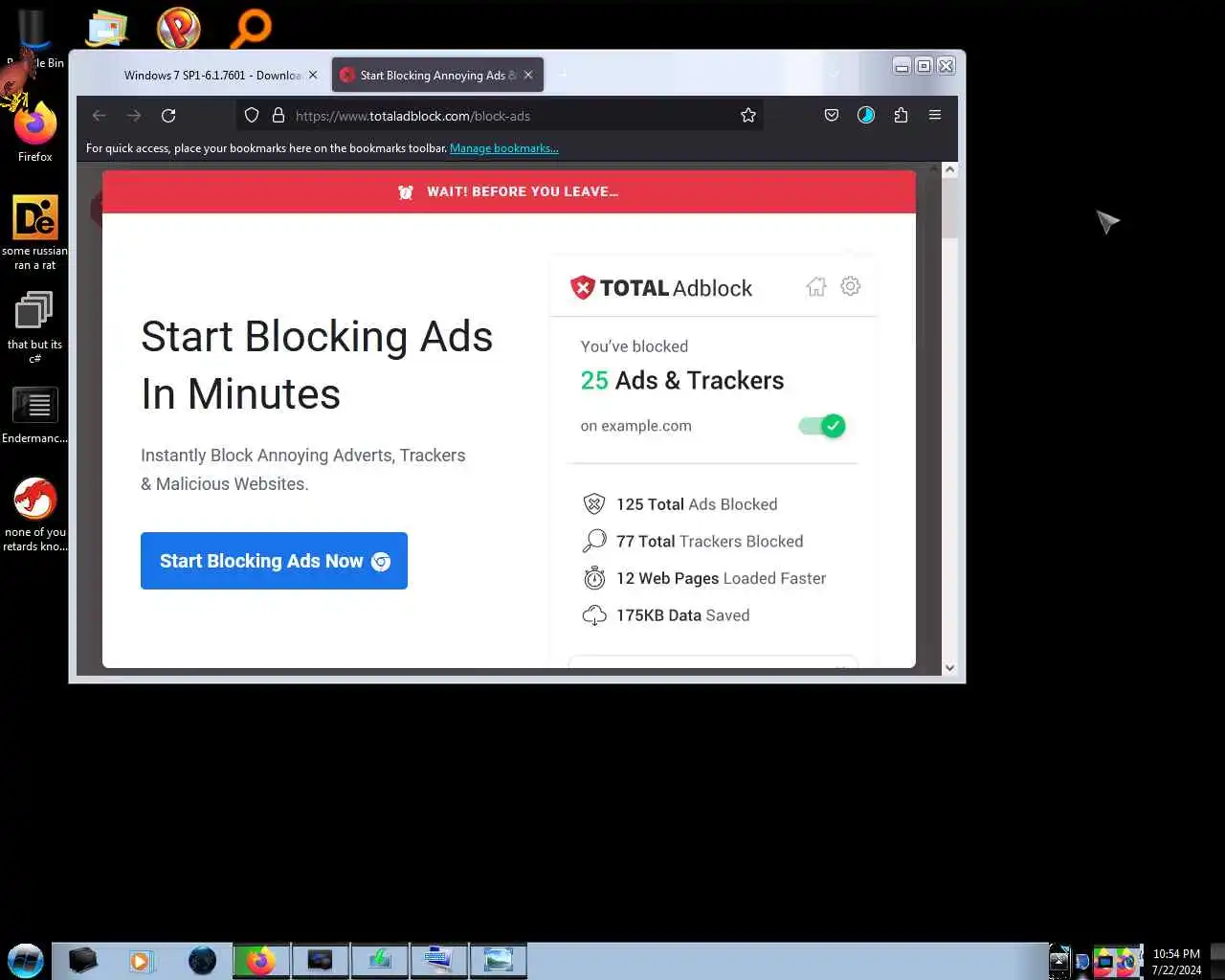Image resolution: width=1225 pixels, height=980 pixels.
Task: Open the Firefox hamburger application menu
Action: tap(935, 116)
